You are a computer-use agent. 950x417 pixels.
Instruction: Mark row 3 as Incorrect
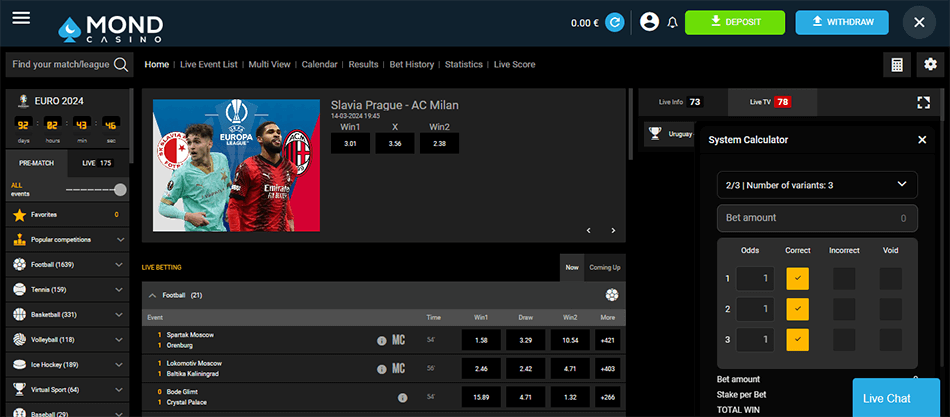tap(844, 339)
